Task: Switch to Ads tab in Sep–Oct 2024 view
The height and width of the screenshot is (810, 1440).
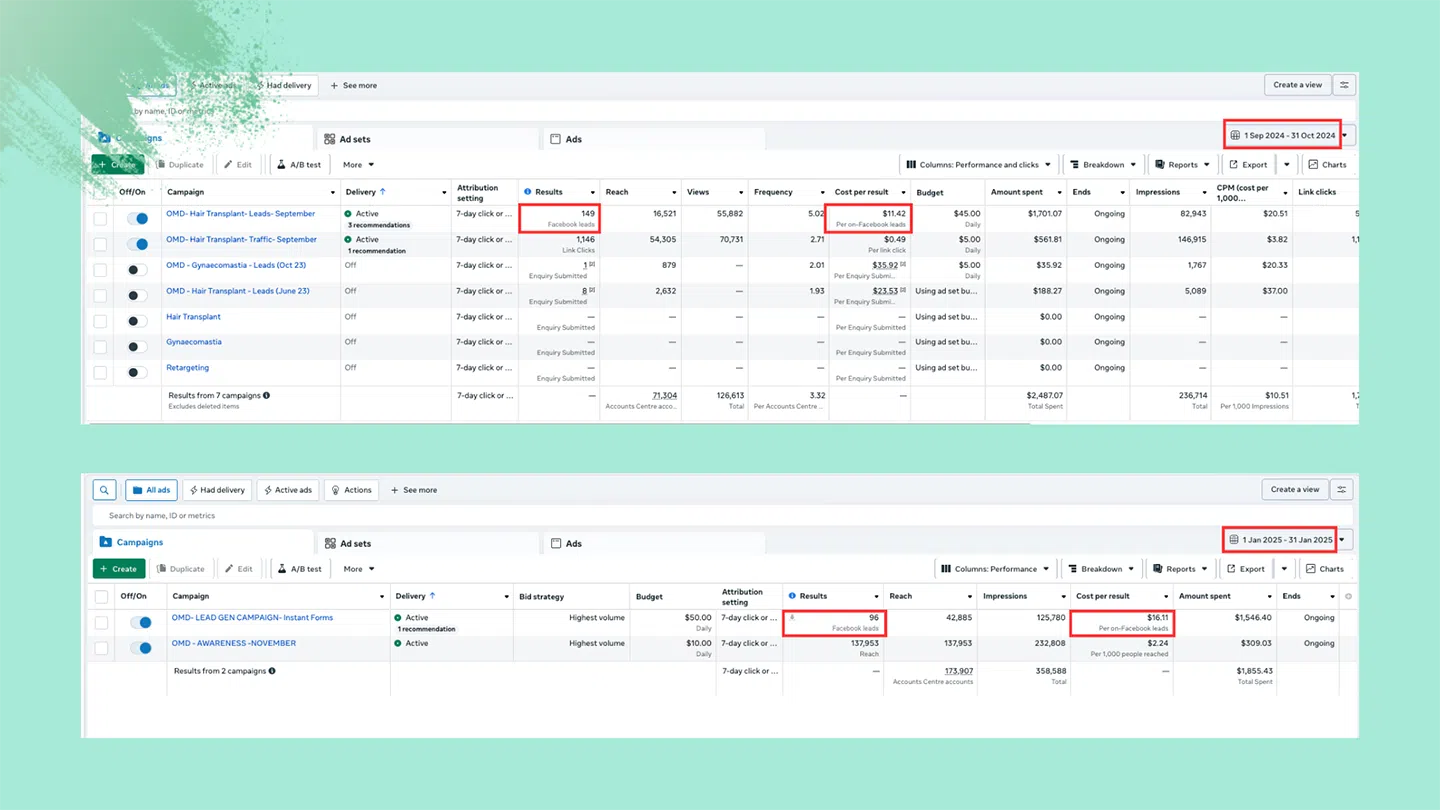Action: [654, 139]
